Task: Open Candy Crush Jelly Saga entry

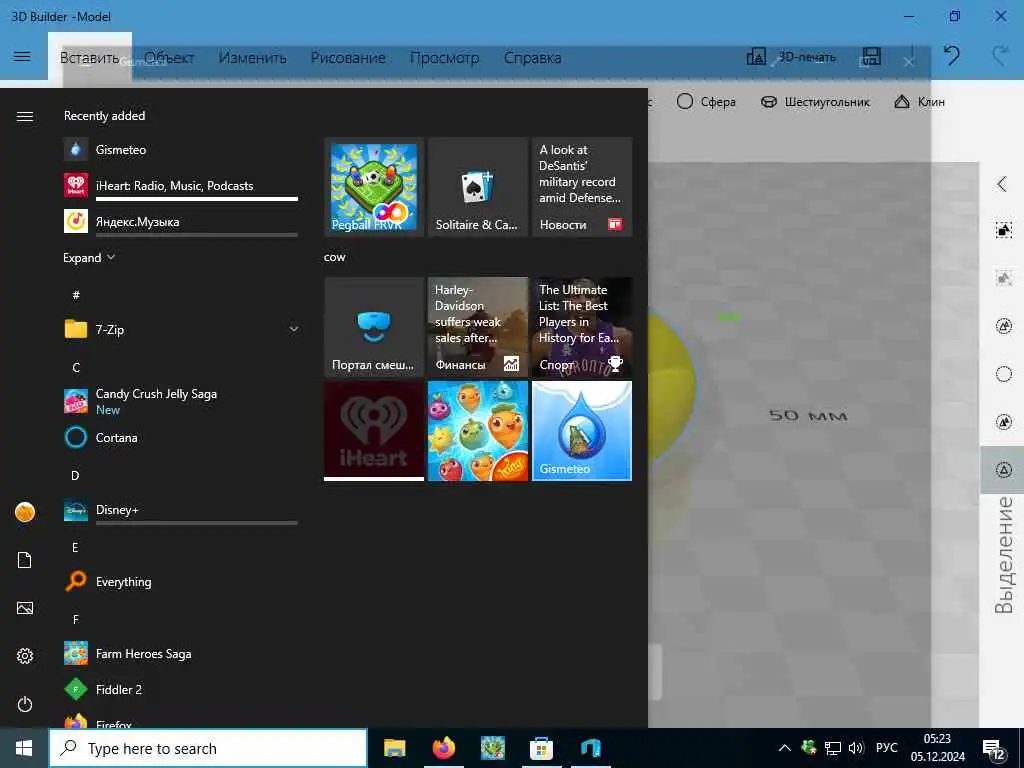Action: click(x=156, y=401)
